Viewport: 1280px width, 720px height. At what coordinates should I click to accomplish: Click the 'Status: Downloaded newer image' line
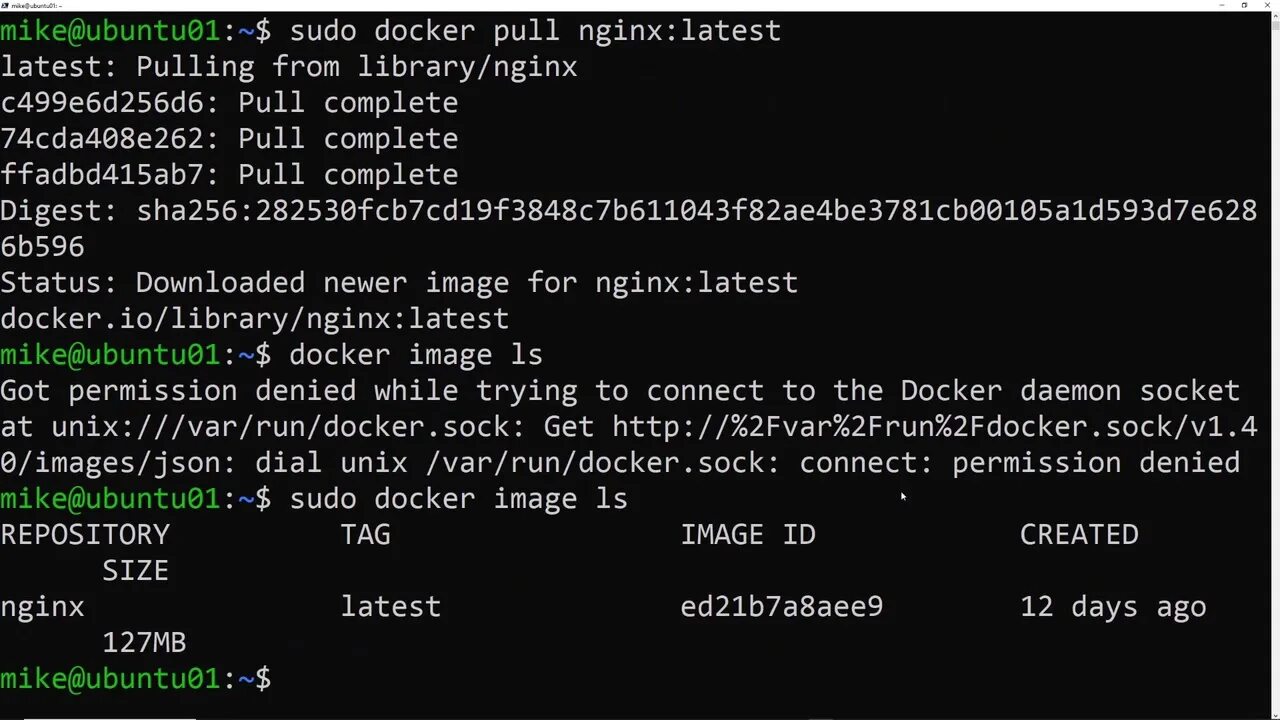coord(398,283)
